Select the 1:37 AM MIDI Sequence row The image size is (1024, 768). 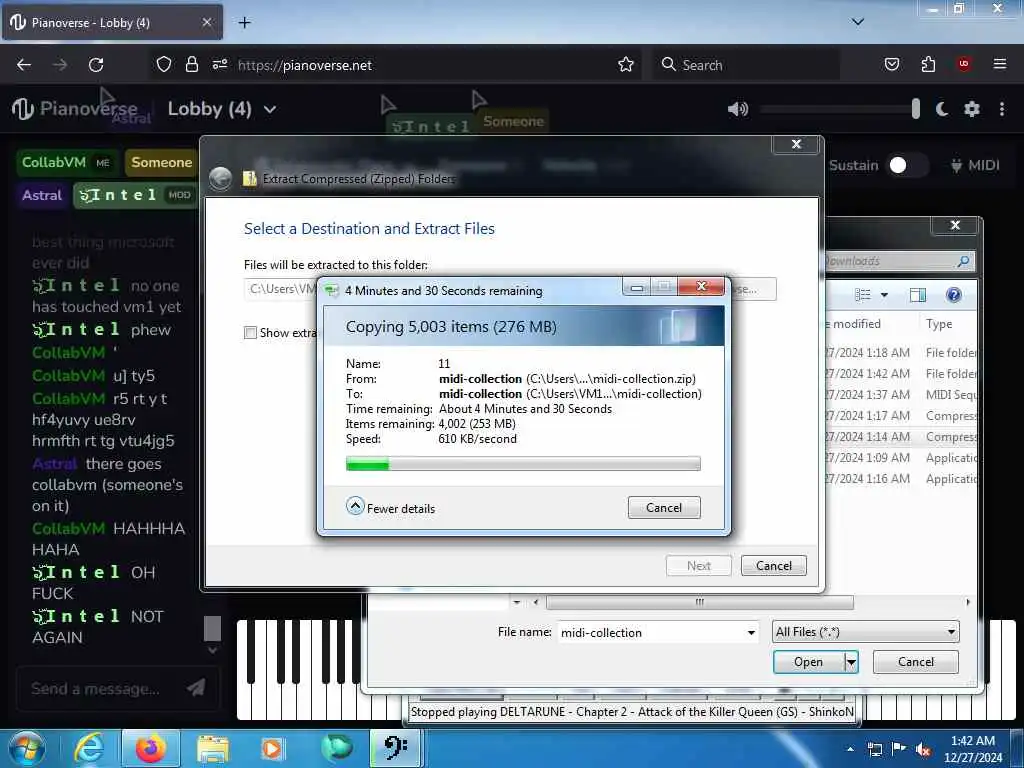(901, 394)
